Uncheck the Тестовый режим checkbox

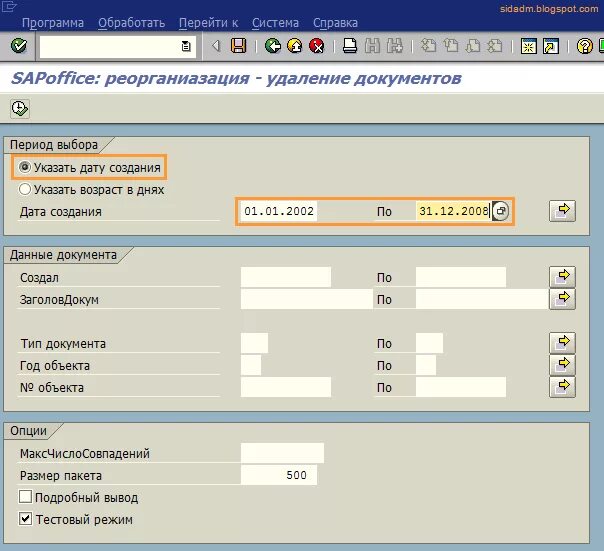pos(25,519)
